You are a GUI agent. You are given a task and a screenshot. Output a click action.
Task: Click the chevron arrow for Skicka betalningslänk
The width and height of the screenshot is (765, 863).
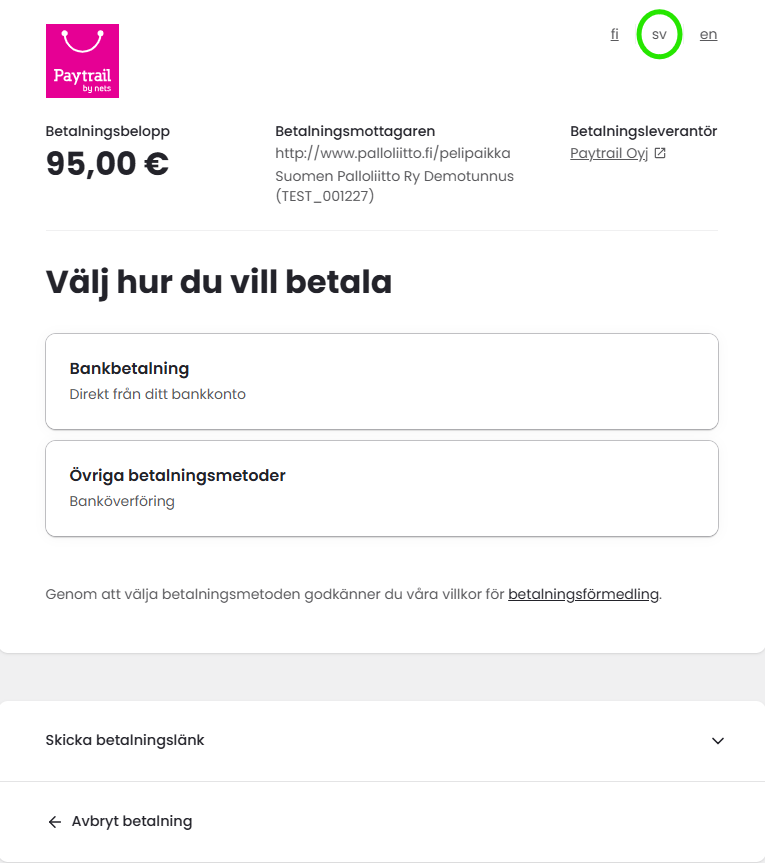click(x=718, y=741)
